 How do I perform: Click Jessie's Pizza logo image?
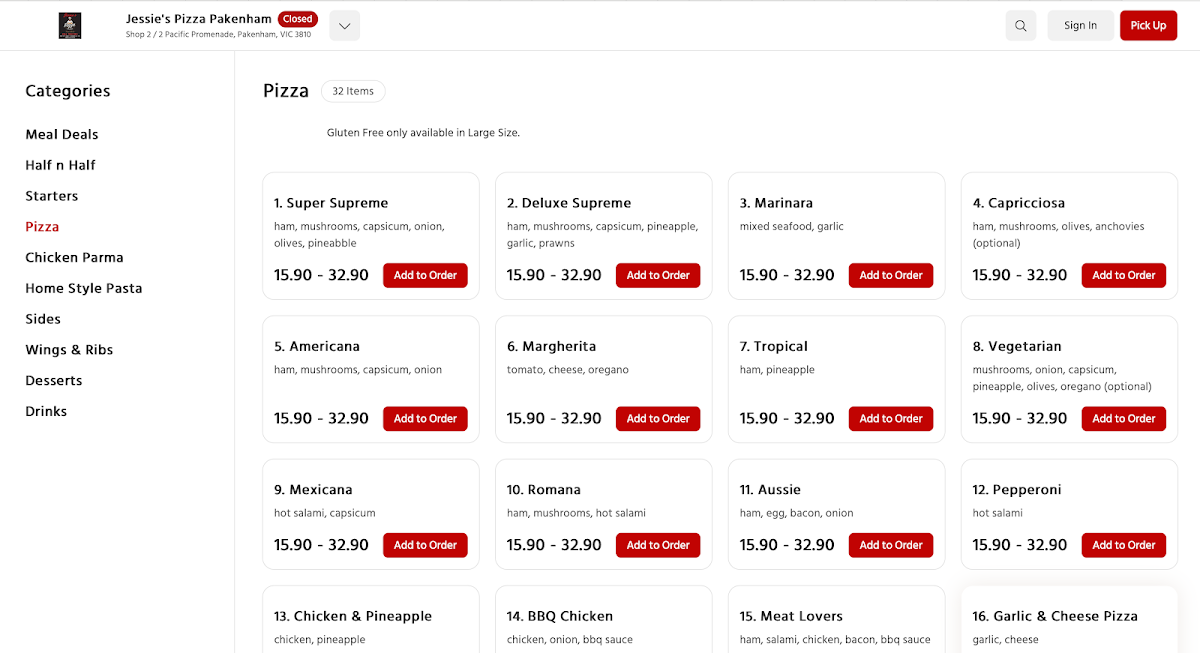[70, 26]
